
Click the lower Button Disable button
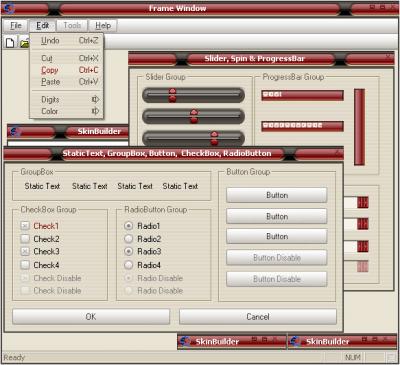(277, 279)
